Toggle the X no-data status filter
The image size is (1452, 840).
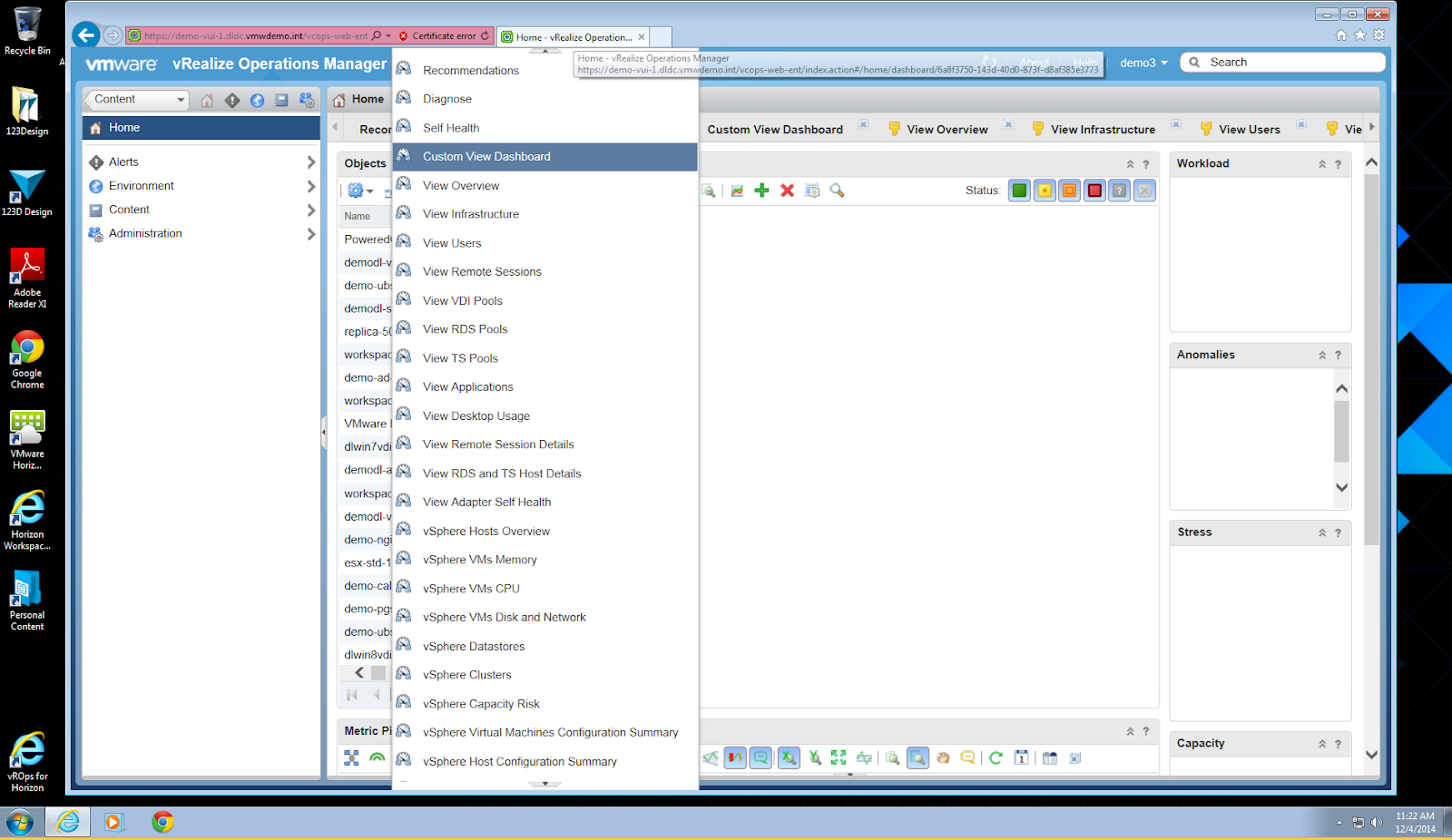(x=1144, y=190)
